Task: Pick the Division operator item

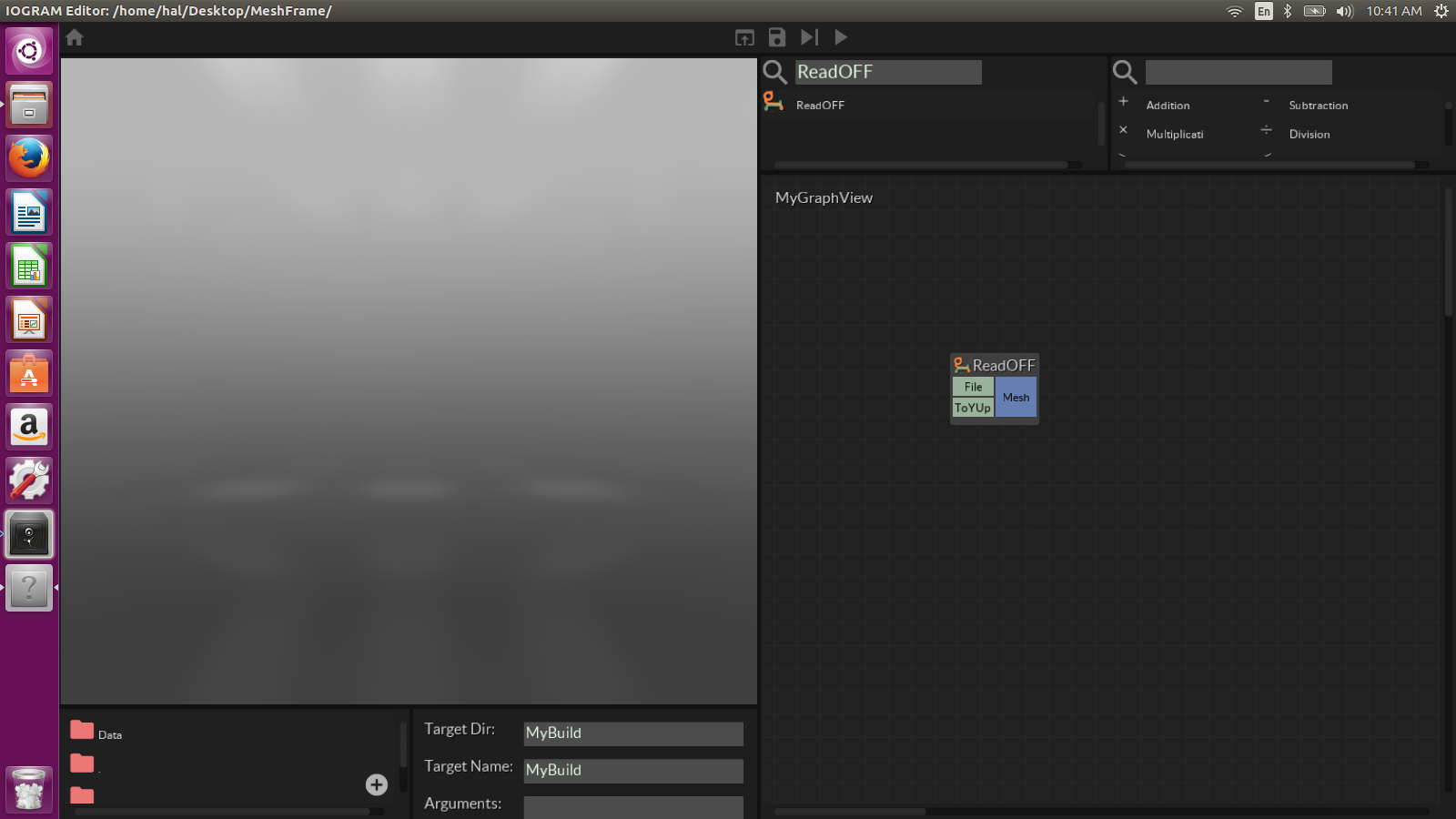Action: tap(1309, 135)
